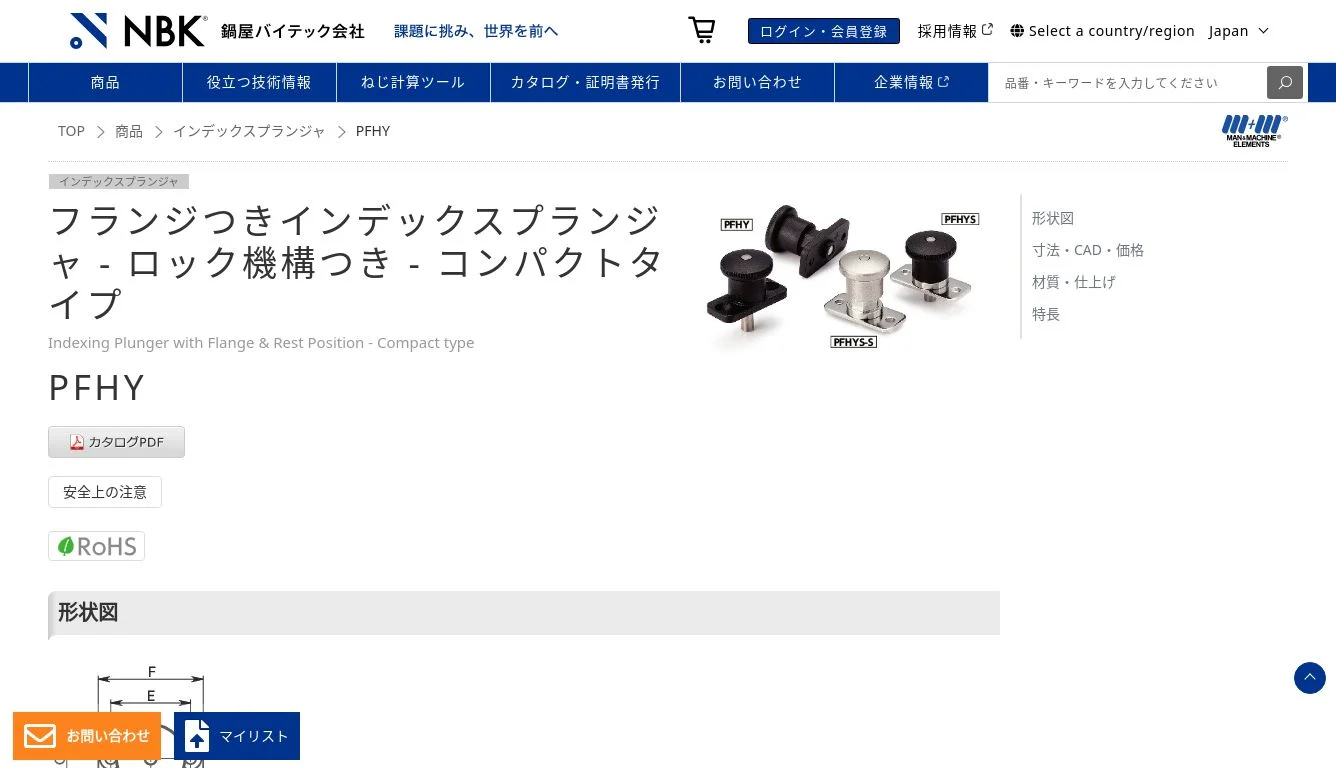This screenshot has width=1336, height=768.
Task: Open the shopping cart icon
Action: point(702,30)
